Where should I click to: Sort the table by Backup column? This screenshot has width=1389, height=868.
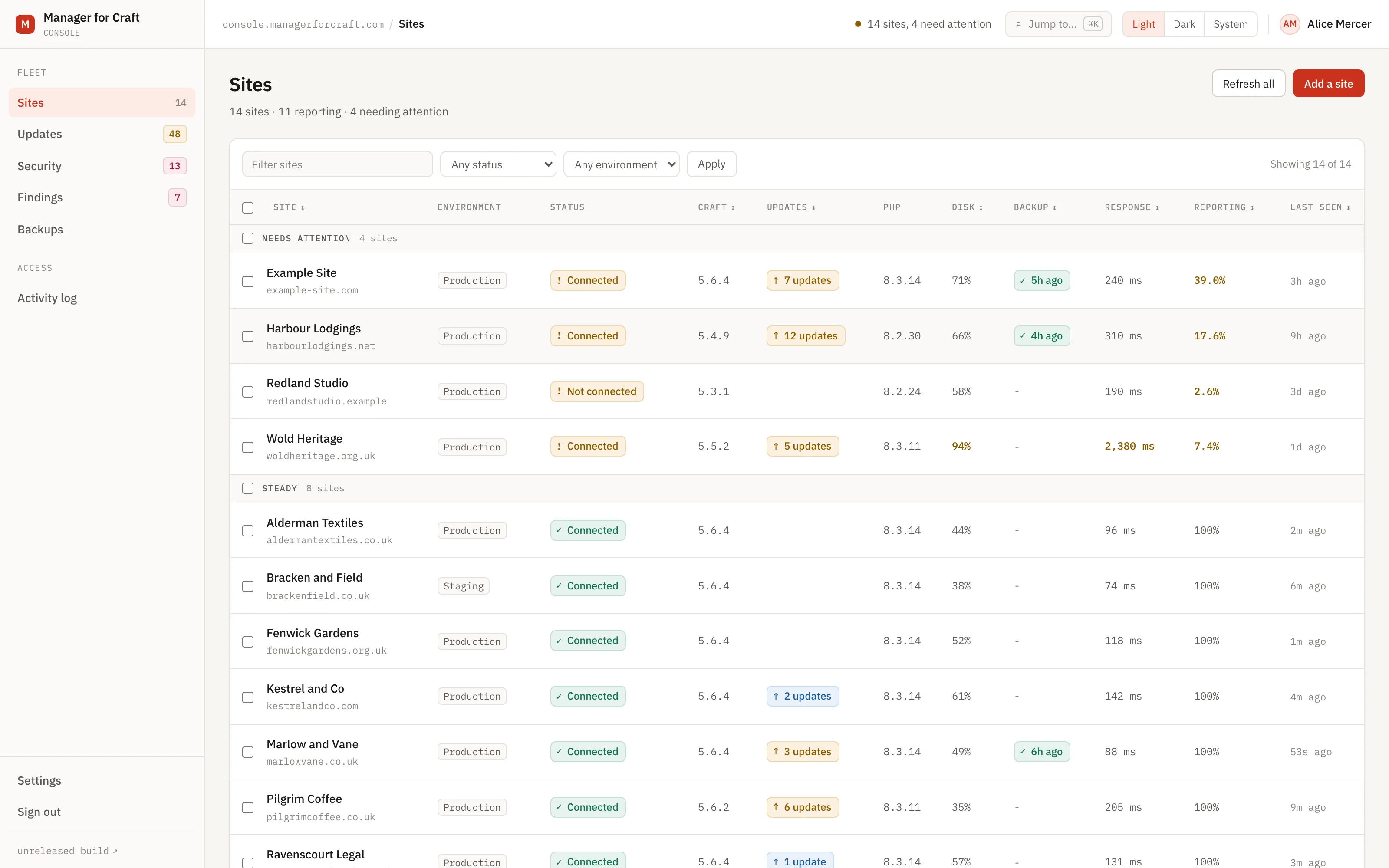[1034, 207]
